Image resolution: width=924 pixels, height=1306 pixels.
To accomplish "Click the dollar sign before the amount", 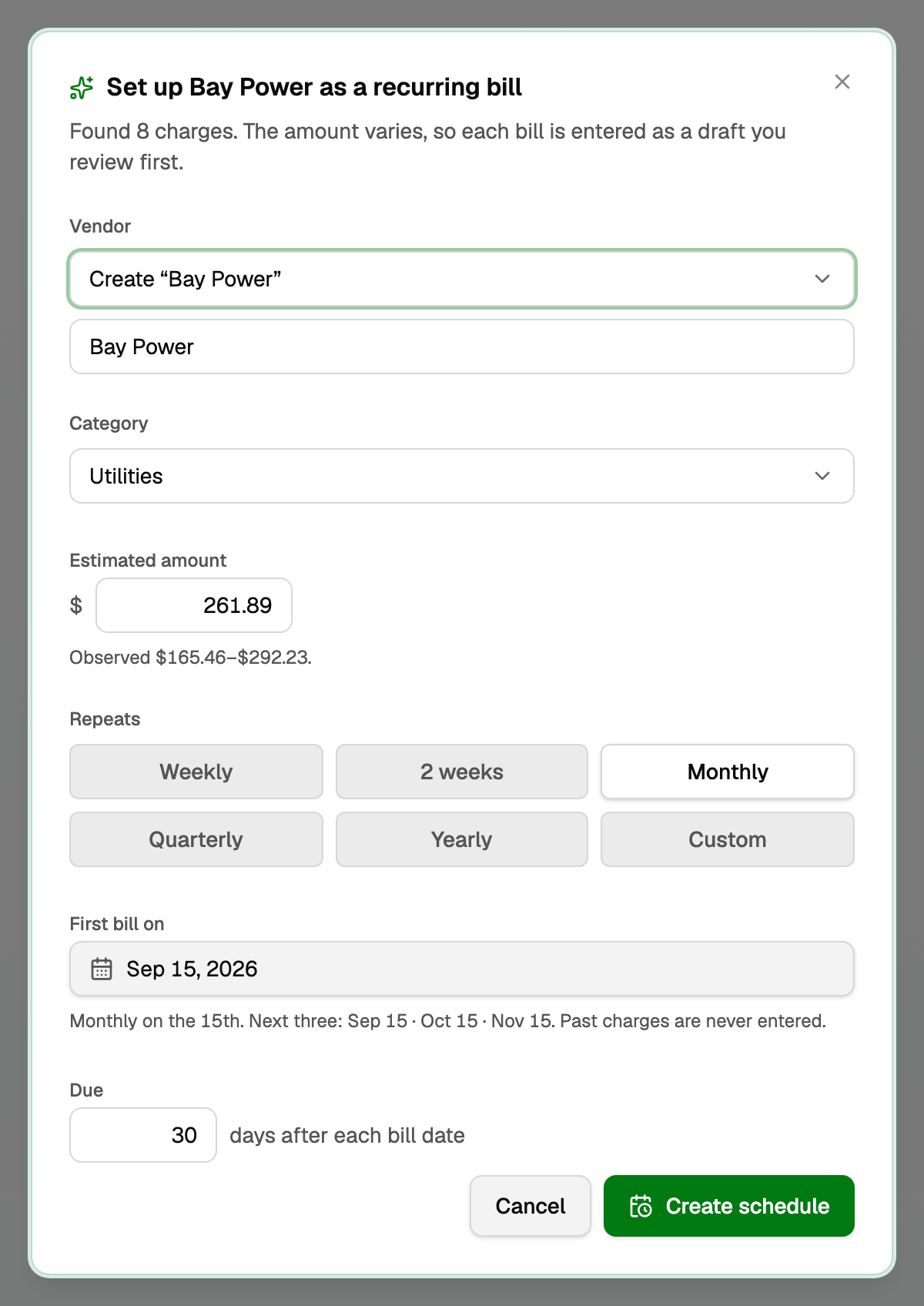I will (x=76, y=605).
